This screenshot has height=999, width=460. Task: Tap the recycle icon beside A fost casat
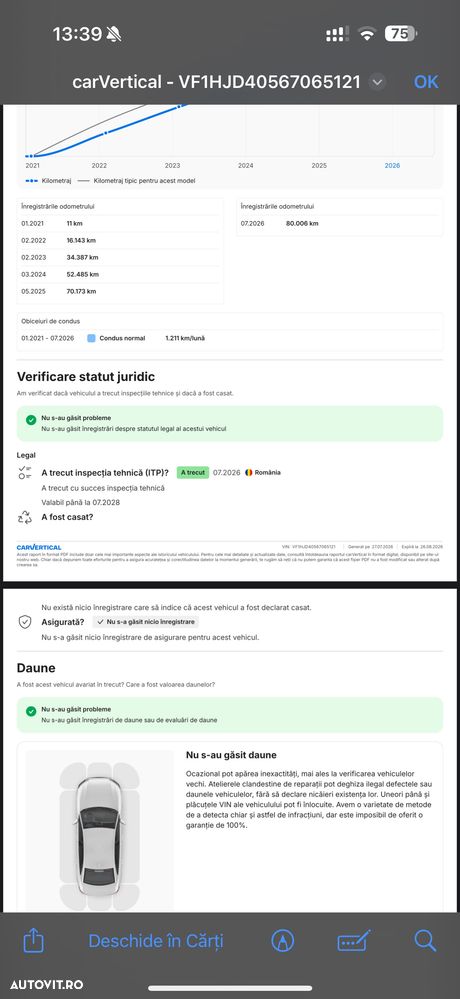(25, 517)
